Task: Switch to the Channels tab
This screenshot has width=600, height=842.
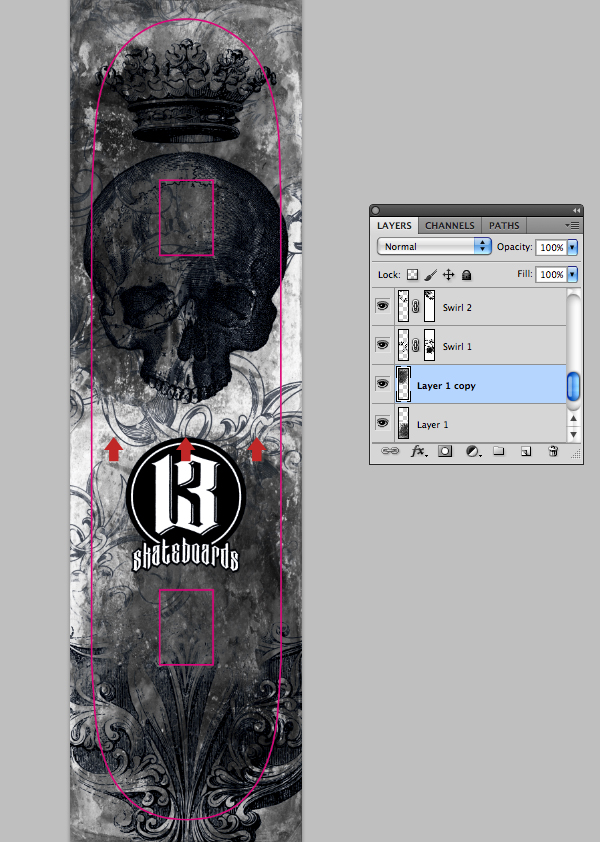Action: point(450,226)
